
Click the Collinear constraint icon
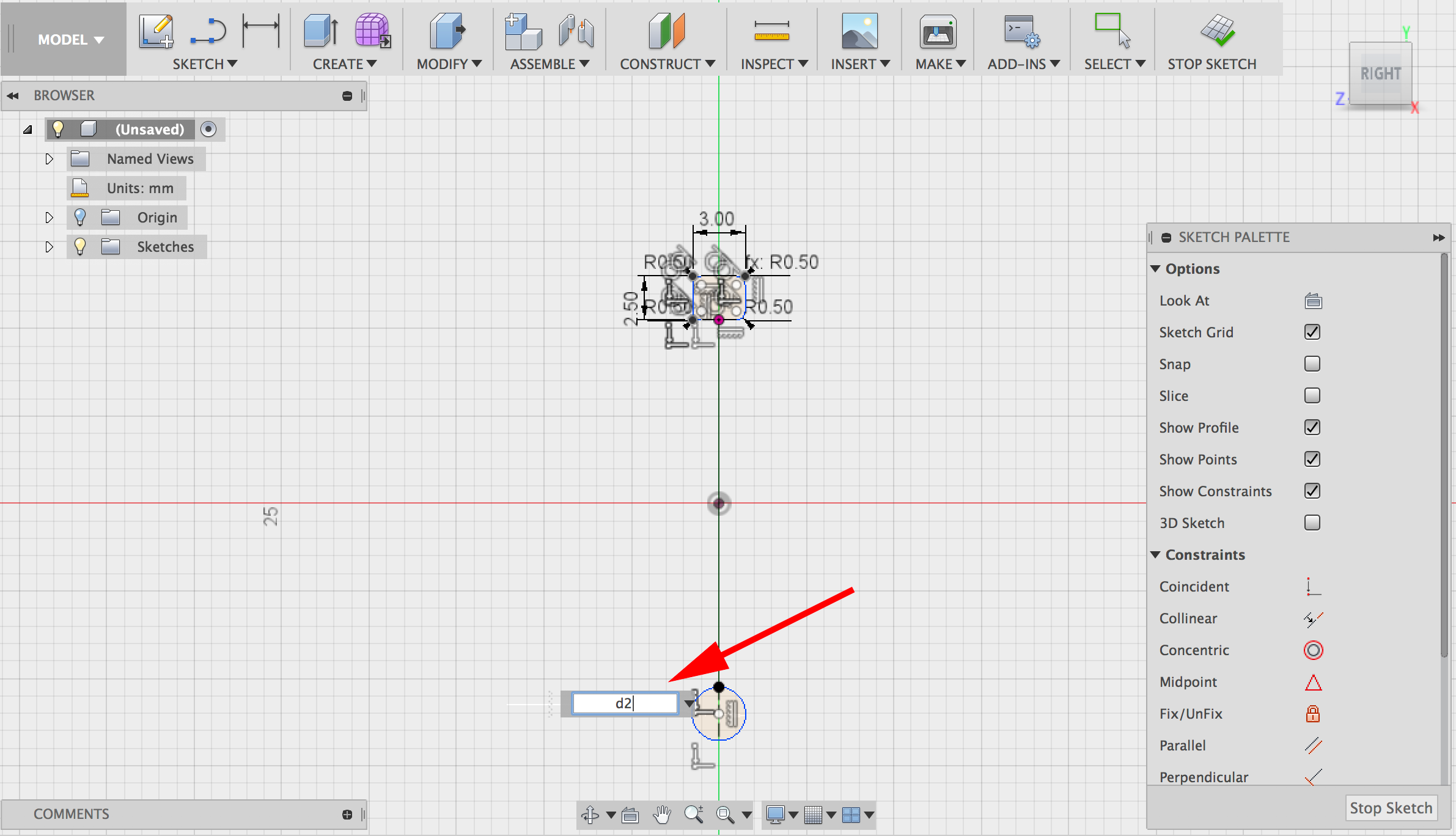pyautogui.click(x=1313, y=618)
